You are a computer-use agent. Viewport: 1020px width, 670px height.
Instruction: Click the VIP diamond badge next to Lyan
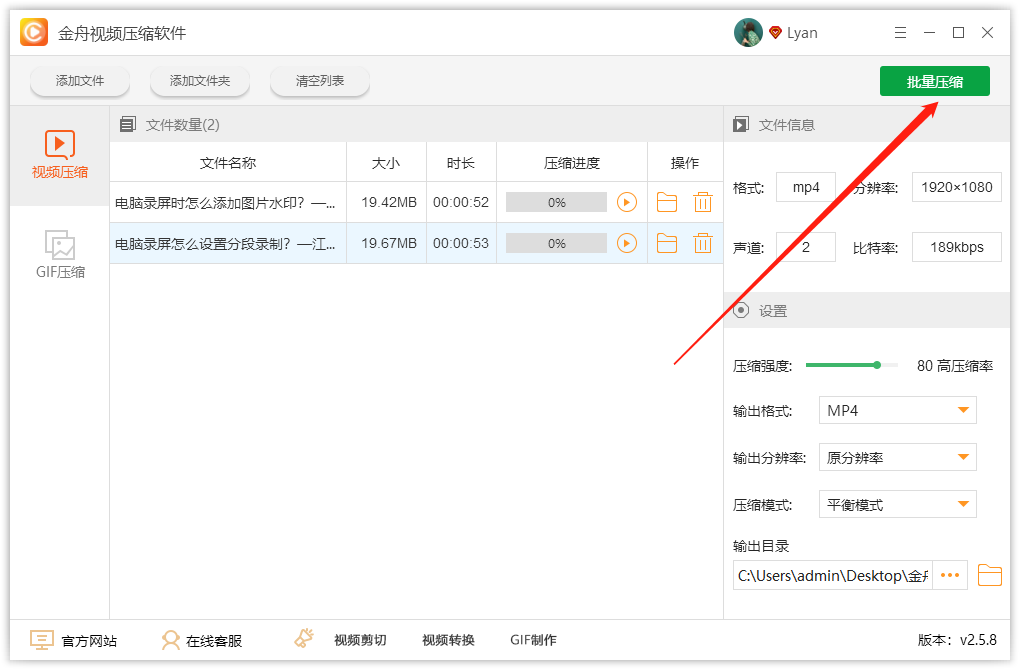point(775,33)
